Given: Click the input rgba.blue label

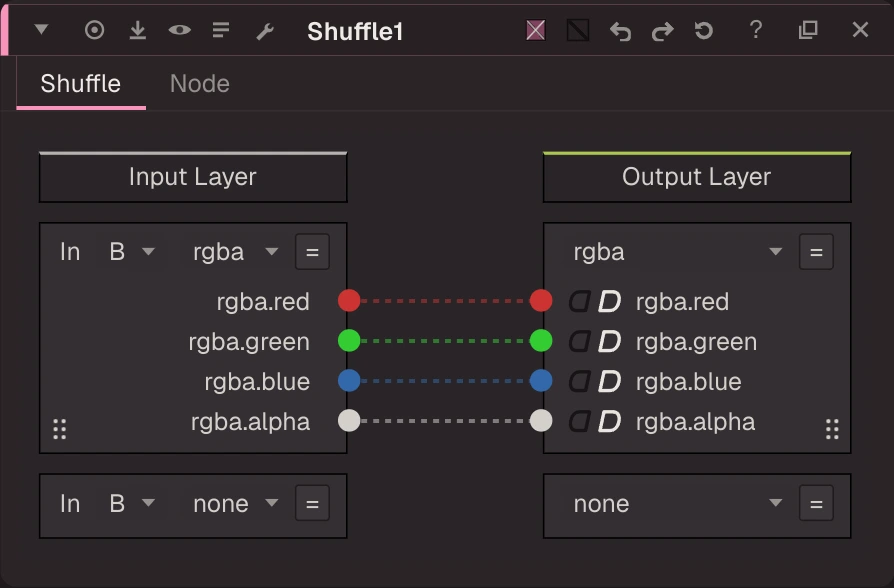Looking at the screenshot, I should 257,382.
